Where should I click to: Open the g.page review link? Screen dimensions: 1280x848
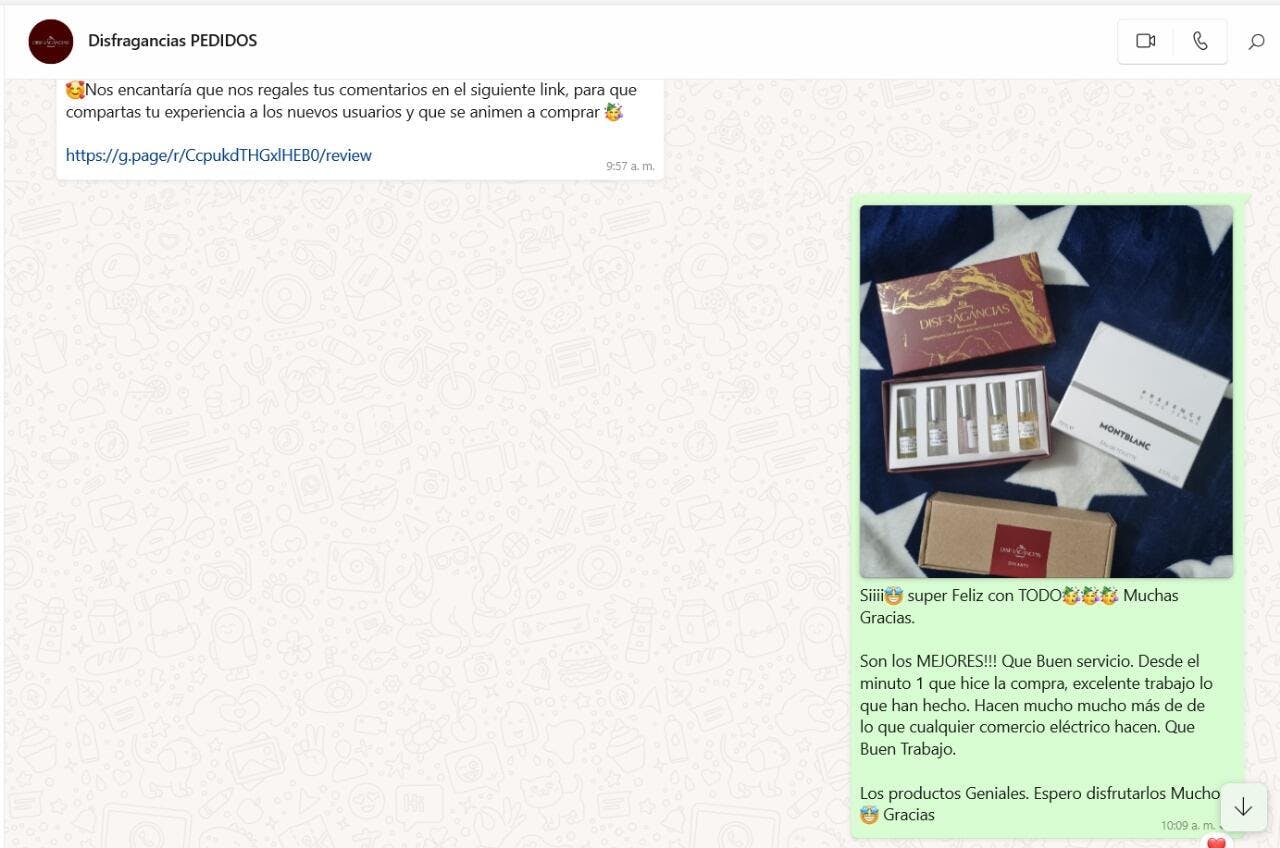[219, 155]
